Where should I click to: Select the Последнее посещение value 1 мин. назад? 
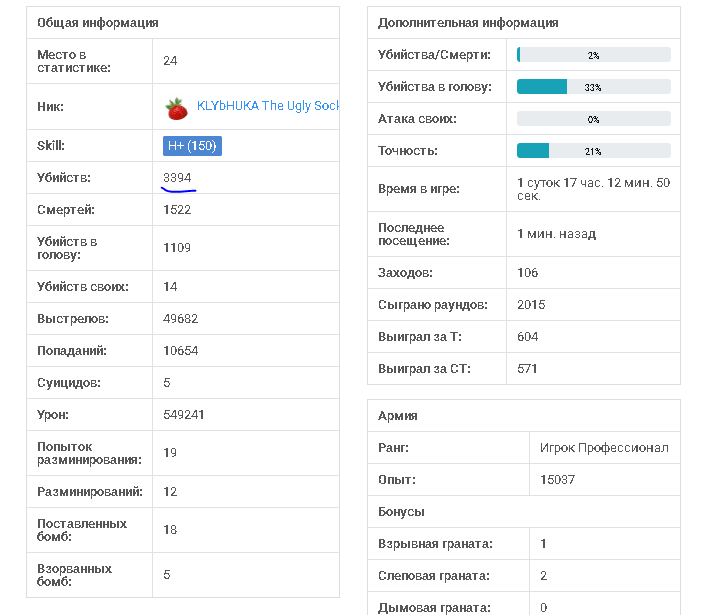point(556,234)
